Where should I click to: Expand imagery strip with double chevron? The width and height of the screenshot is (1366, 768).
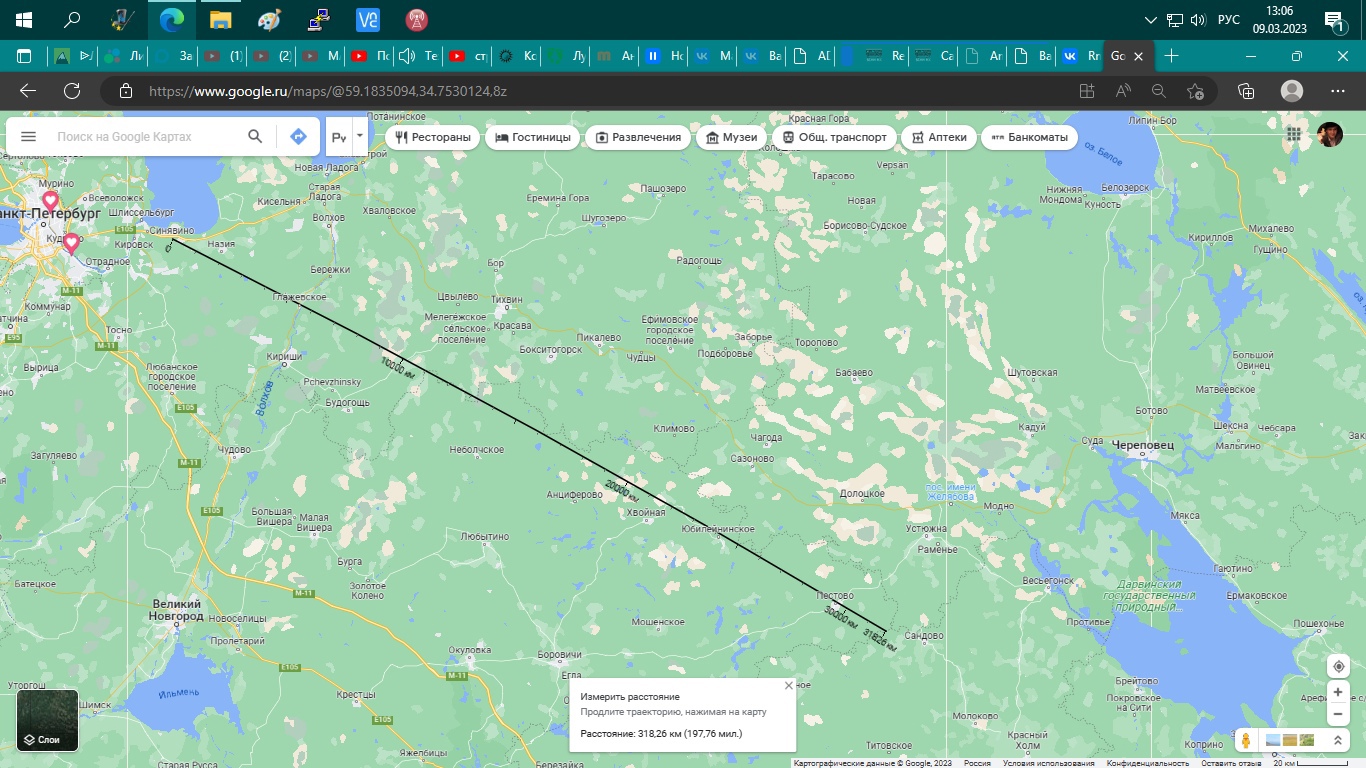(x=1337, y=740)
